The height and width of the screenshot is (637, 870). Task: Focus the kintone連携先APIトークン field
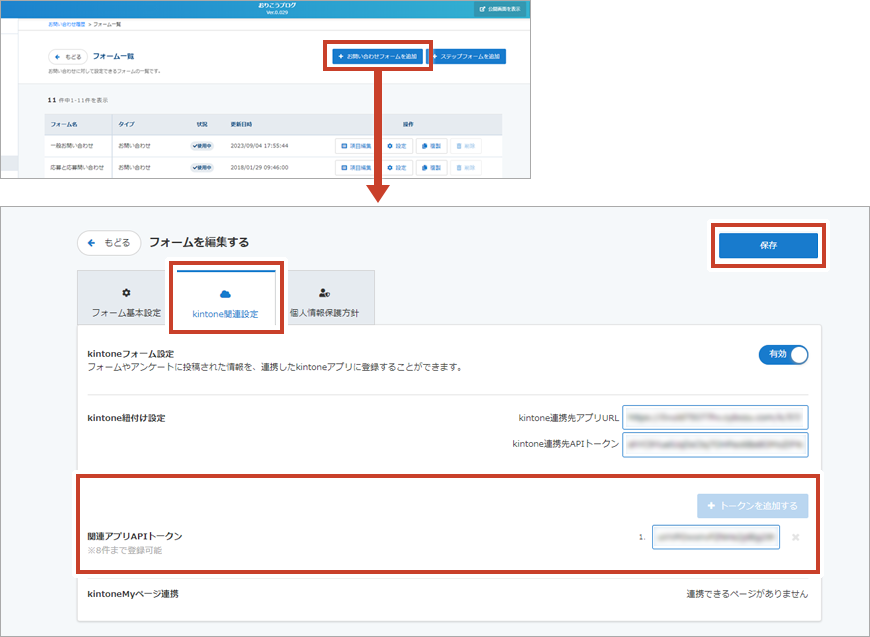point(714,444)
